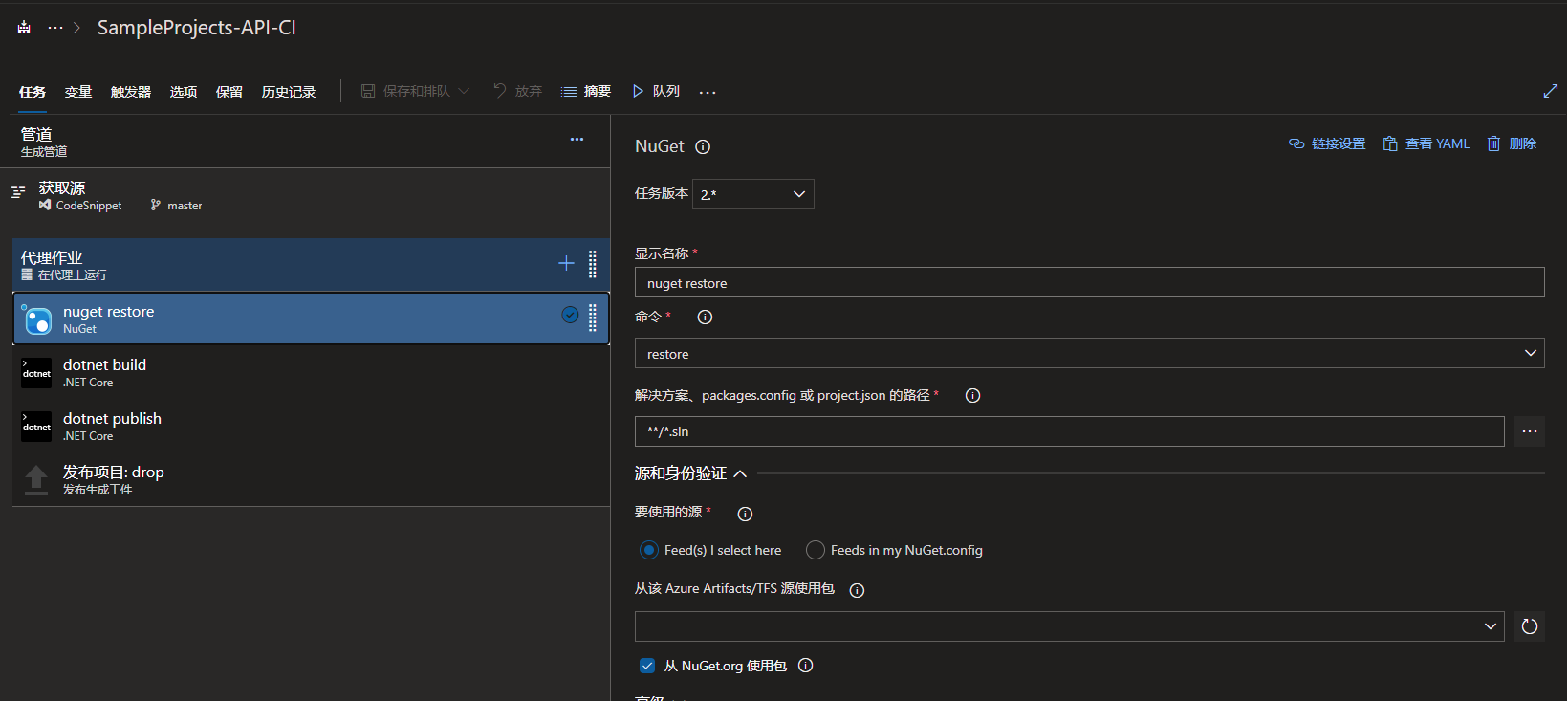View the 历史记录 tab
This screenshot has height=702, width=1568.
pos(289,92)
